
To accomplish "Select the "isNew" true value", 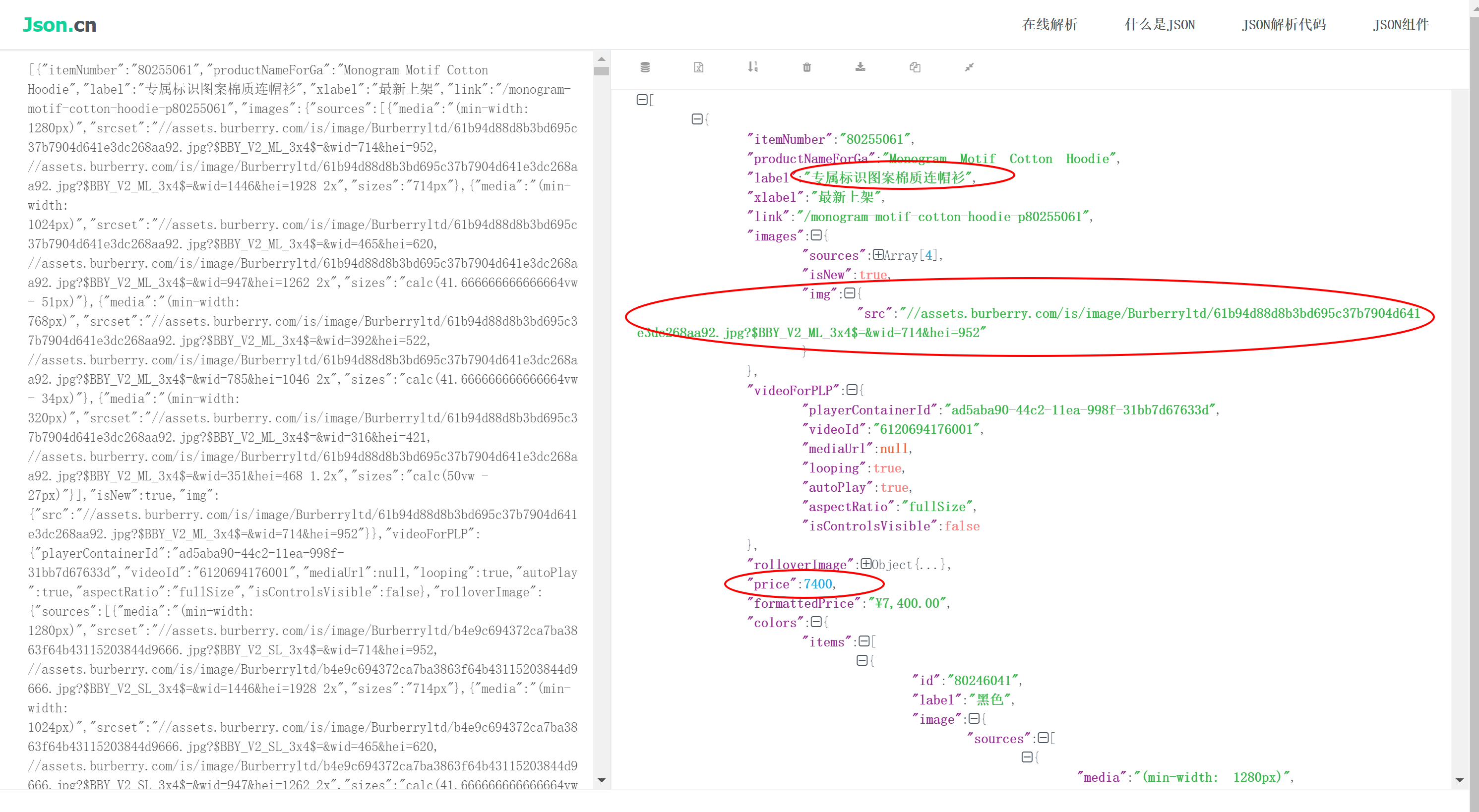I will point(873,274).
